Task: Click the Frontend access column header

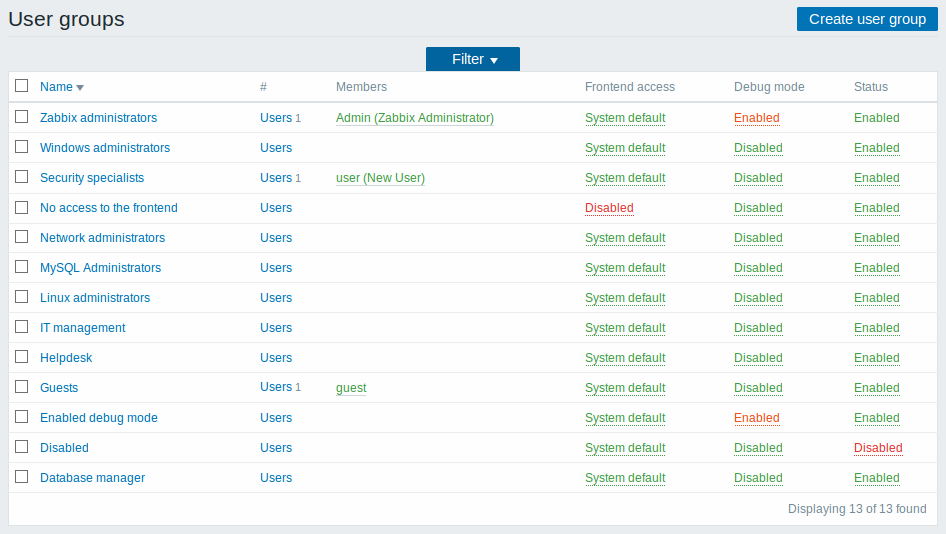Action: [630, 87]
